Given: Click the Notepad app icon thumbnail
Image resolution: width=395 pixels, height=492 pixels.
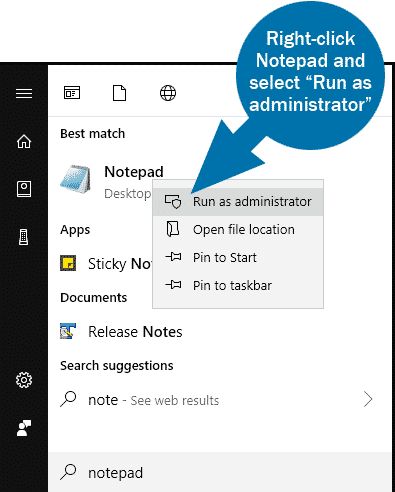Looking at the screenshot, I should click(75, 179).
